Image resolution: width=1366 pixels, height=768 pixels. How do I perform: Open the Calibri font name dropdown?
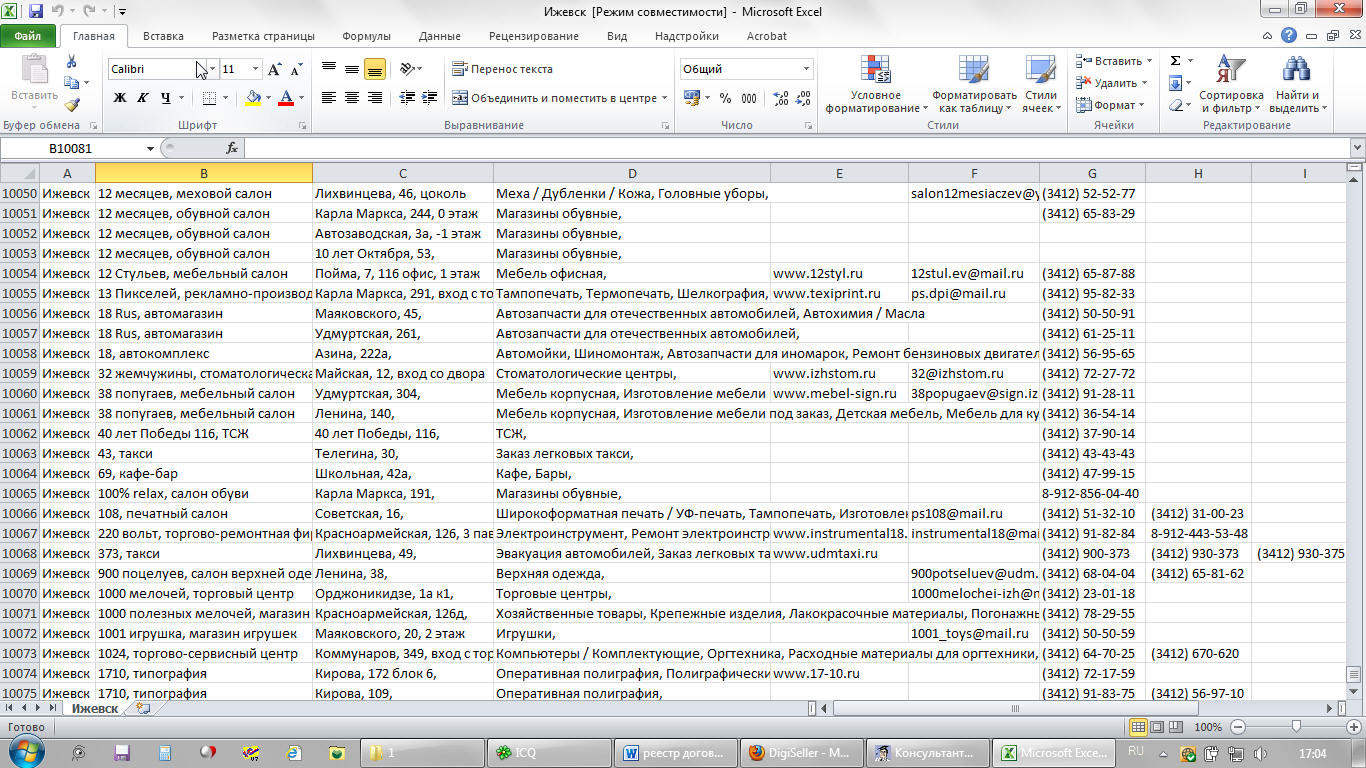212,69
